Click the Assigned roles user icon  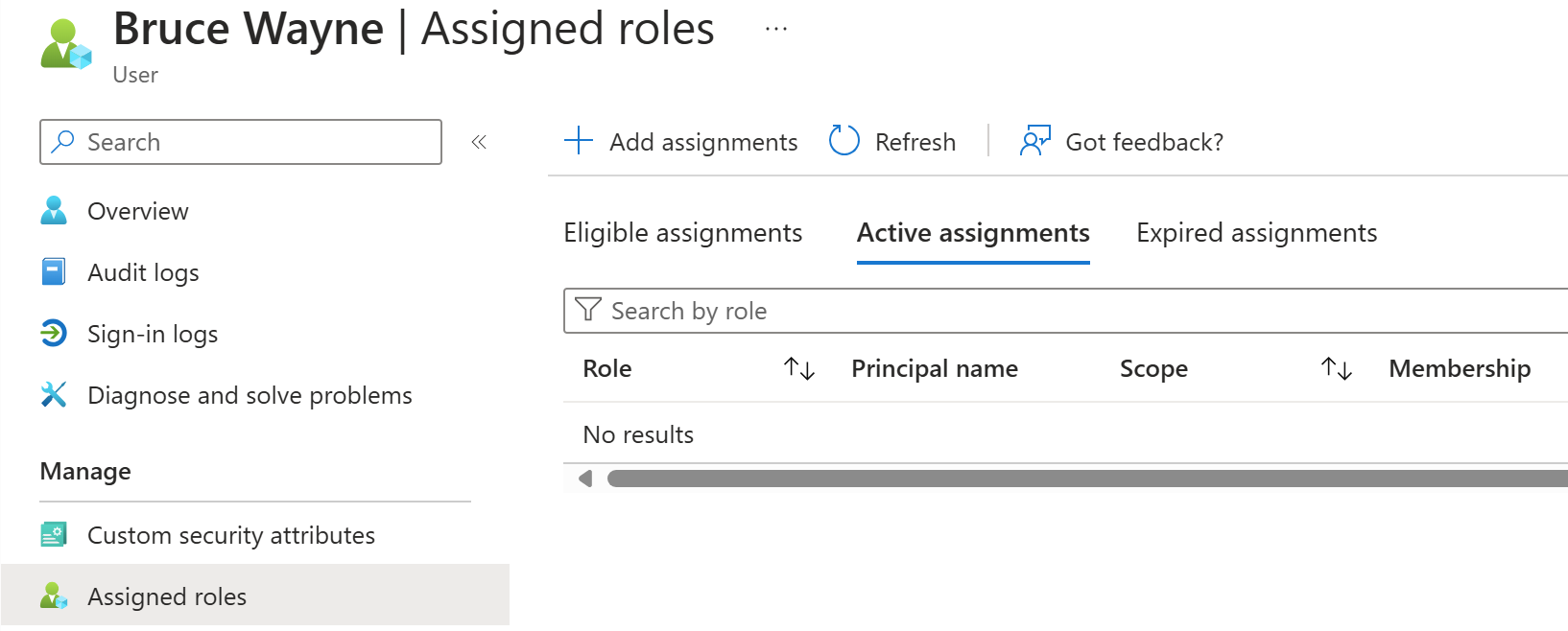[x=54, y=596]
